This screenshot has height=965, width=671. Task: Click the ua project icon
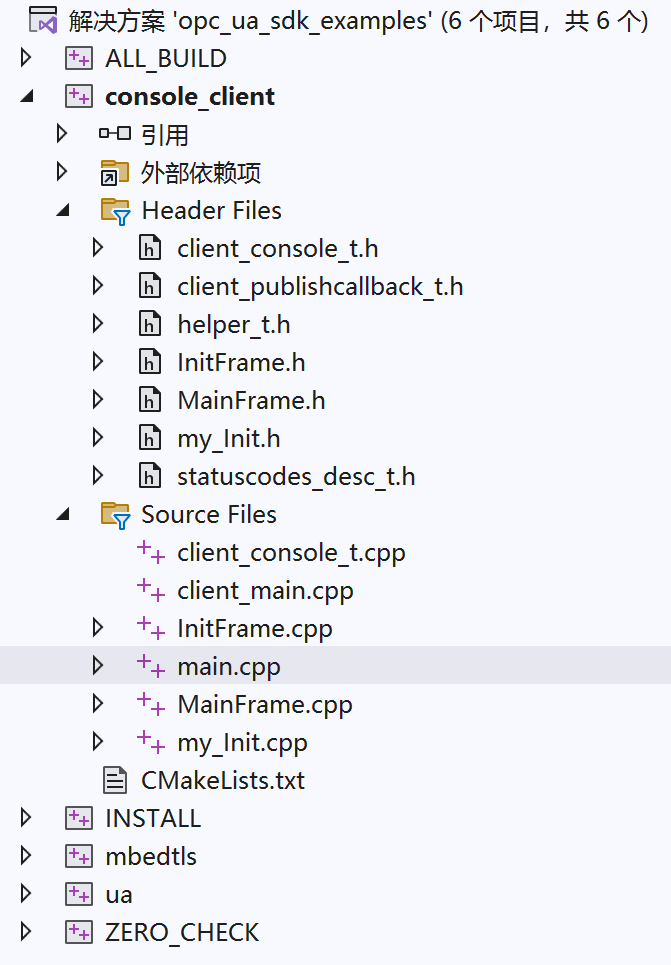click(x=79, y=894)
